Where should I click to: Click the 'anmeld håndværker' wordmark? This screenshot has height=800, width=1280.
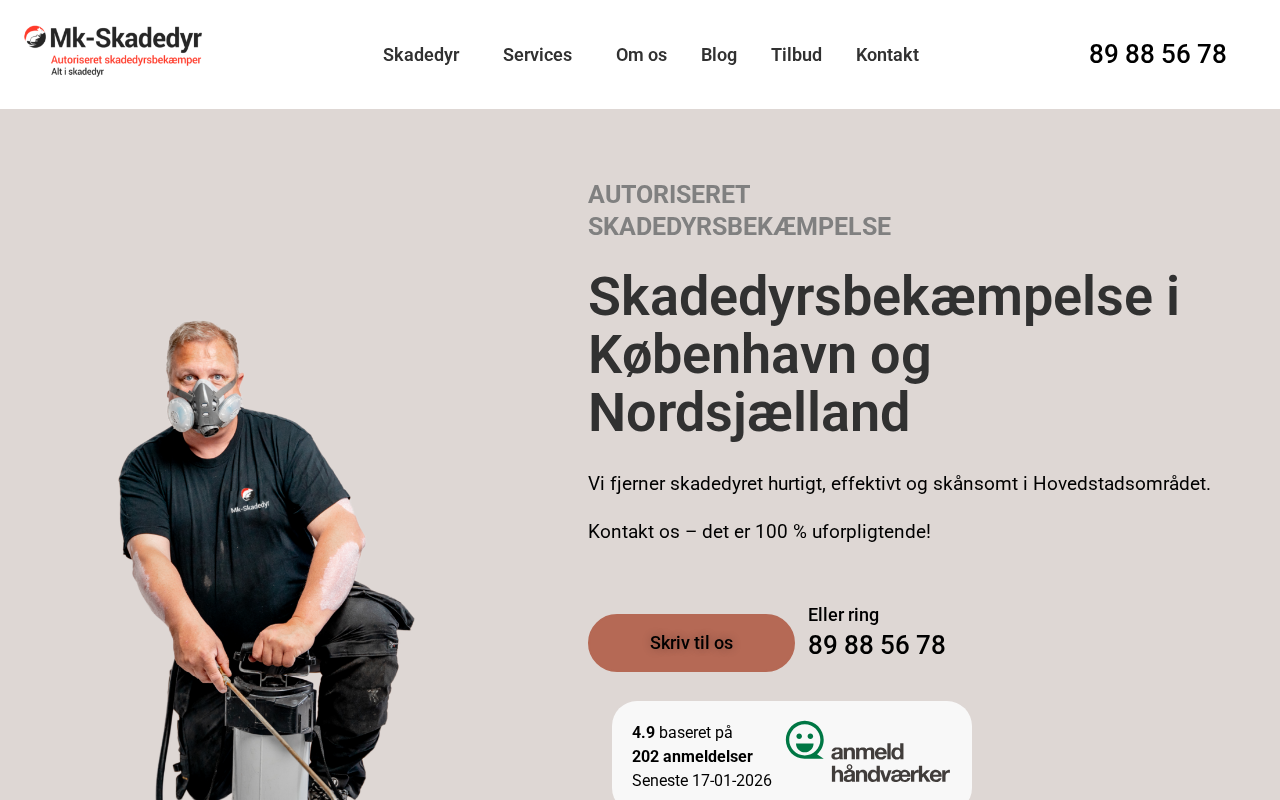[891, 762]
